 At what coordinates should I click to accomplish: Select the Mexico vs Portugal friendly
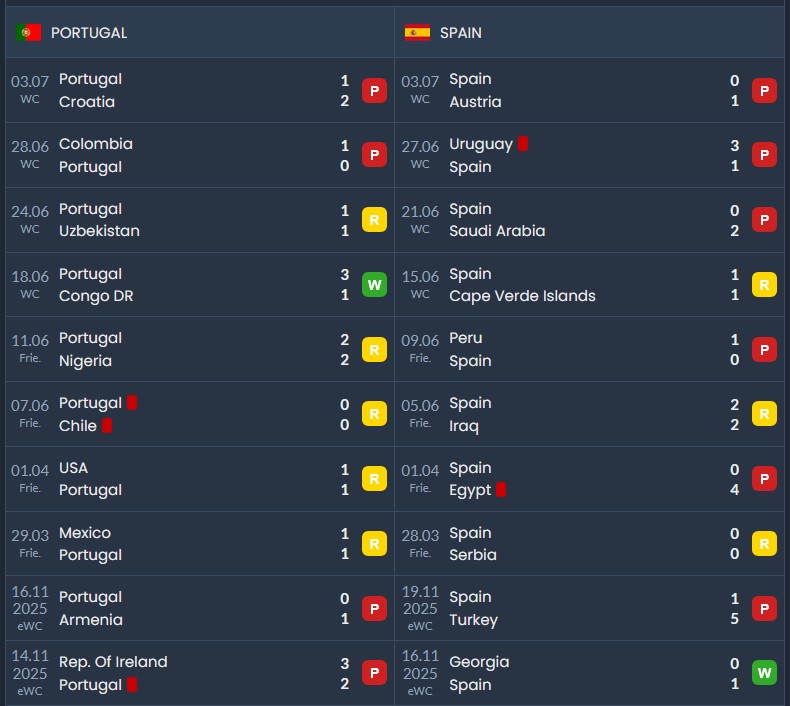click(200, 544)
